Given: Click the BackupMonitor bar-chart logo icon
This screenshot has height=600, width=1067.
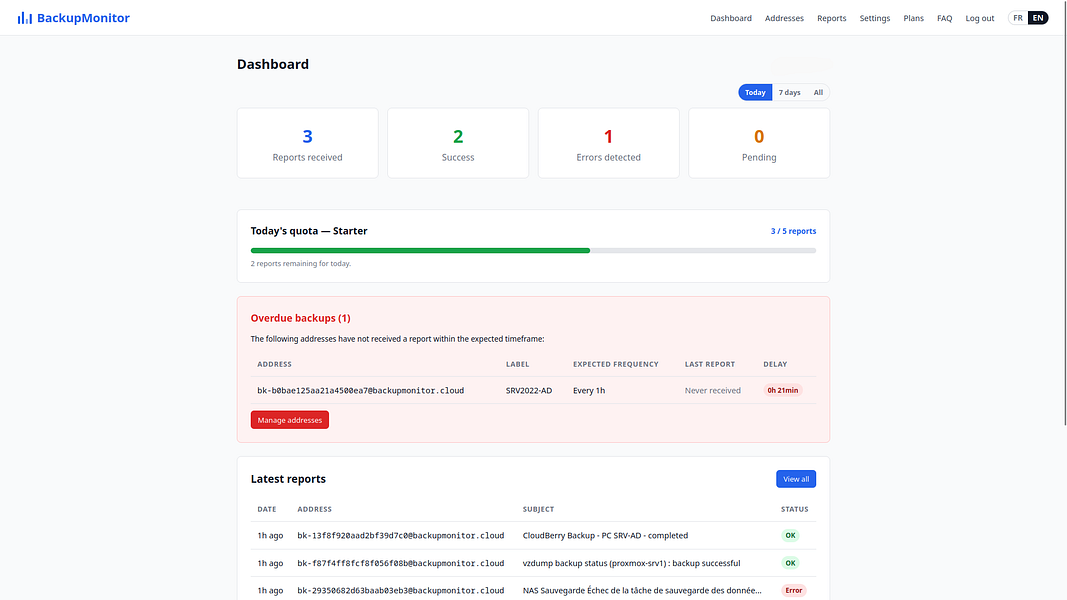Looking at the screenshot, I should [x=24, y=18].
